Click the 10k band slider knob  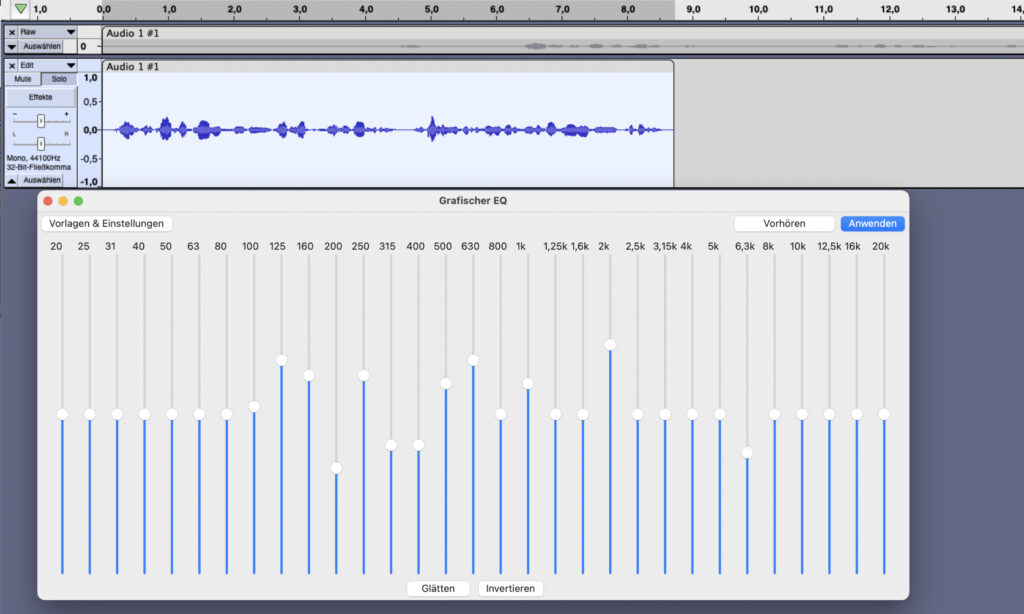point(803,414)
